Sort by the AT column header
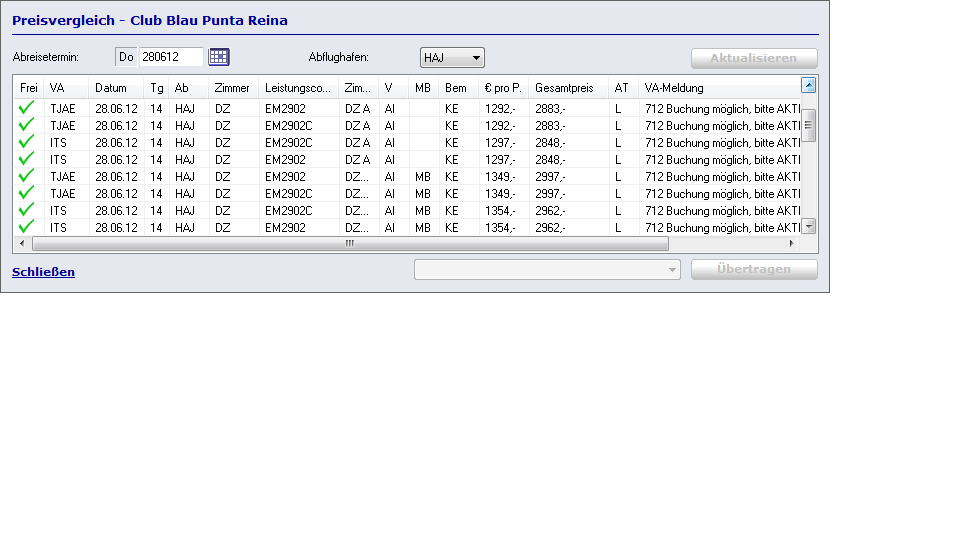 (x=623, y=88)
